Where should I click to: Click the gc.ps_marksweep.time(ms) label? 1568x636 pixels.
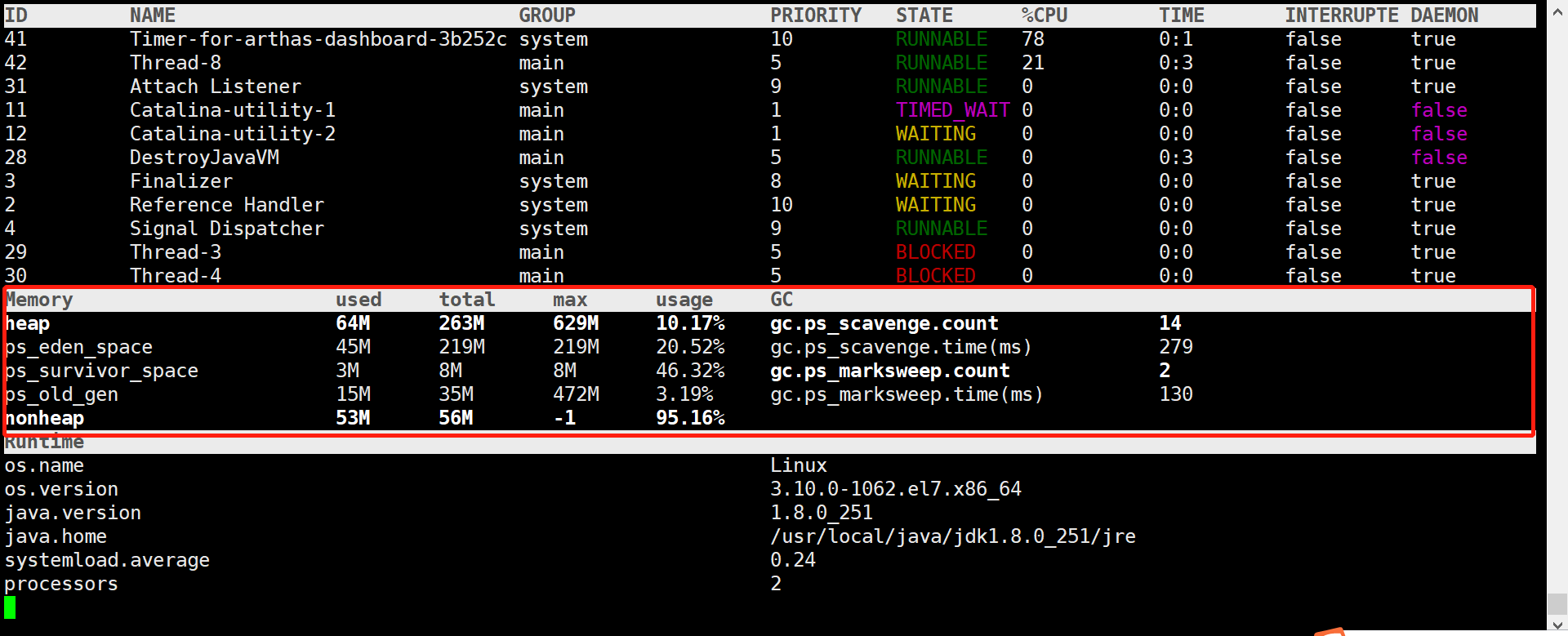point(906,394)
